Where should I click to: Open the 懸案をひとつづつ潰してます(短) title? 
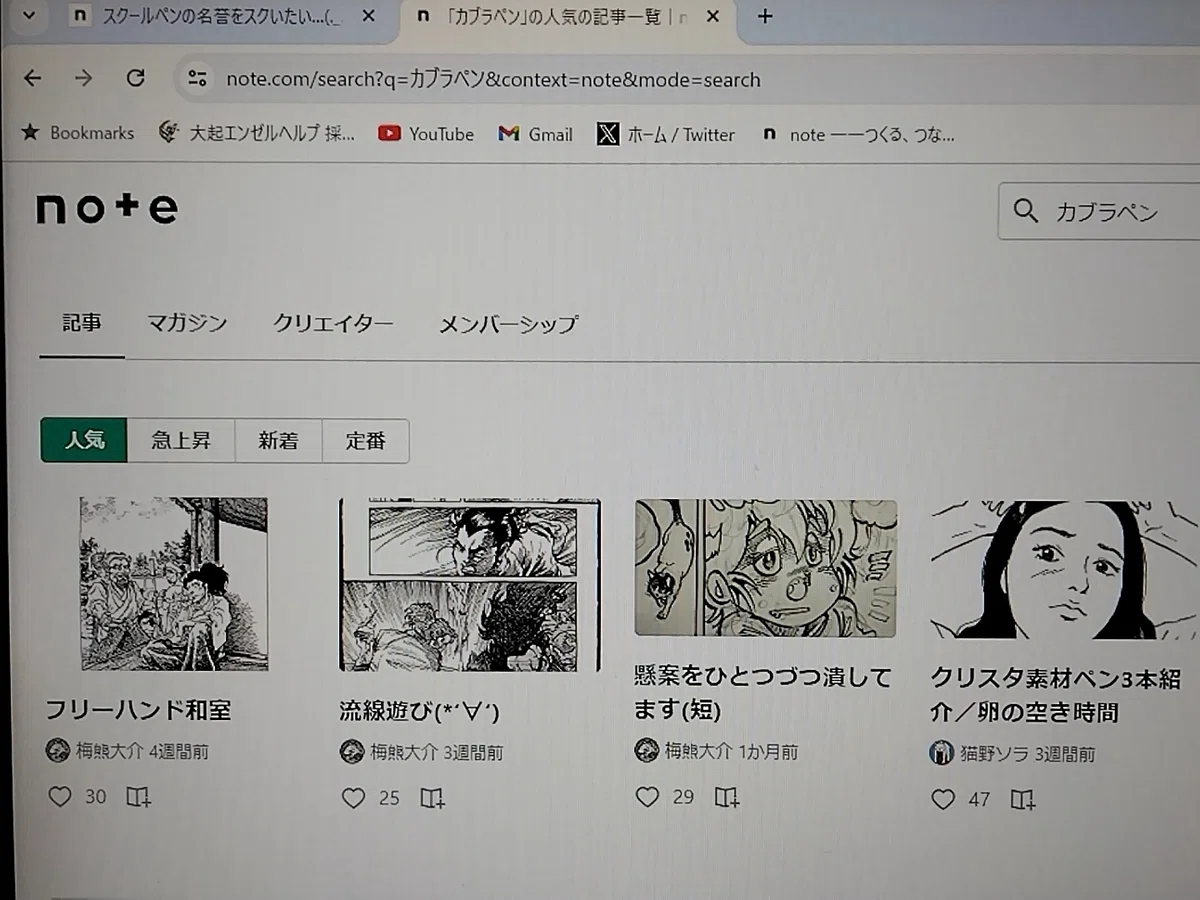762,694
